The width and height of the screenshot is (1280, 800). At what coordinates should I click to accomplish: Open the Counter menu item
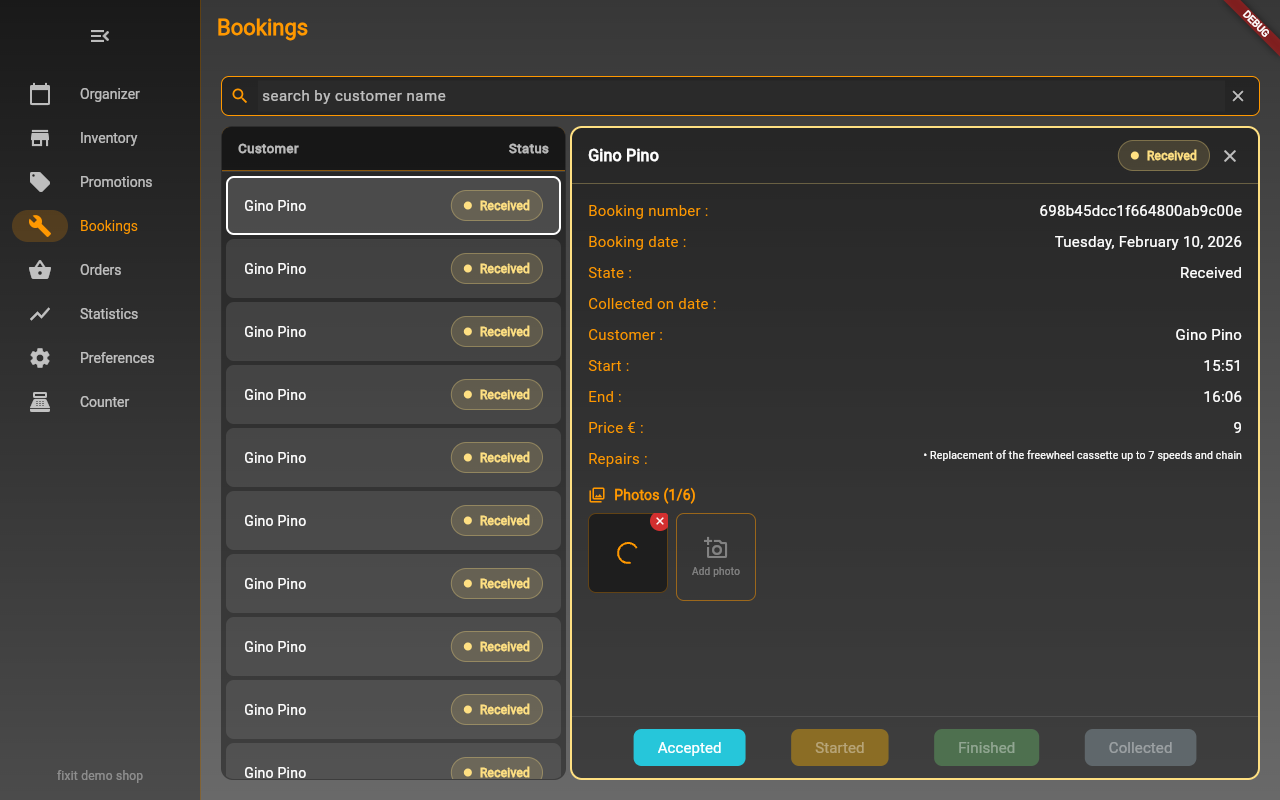[100, 402]
